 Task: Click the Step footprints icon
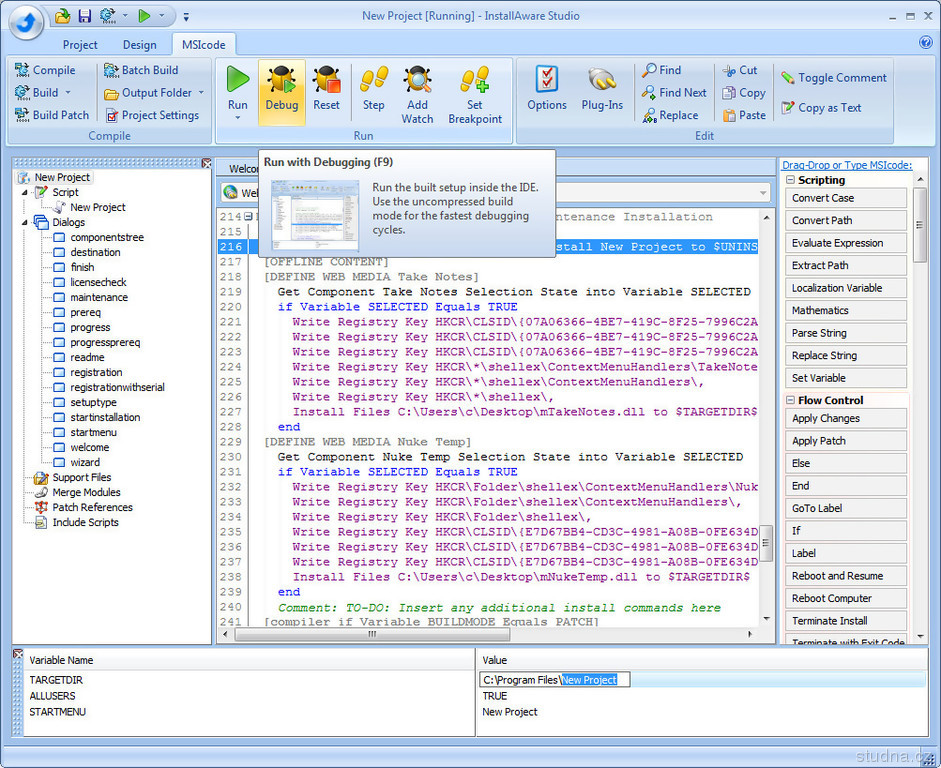pos(373,81)
